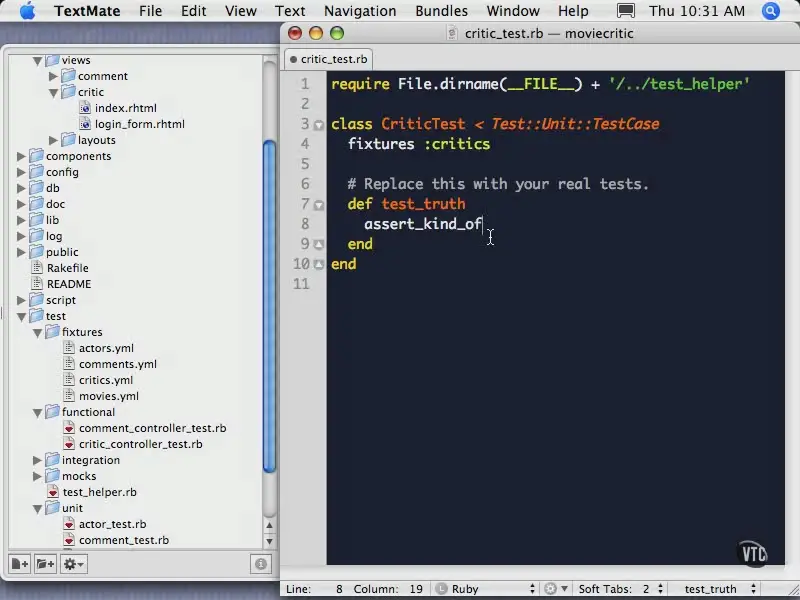Click the actor_test.rb ruby file icon

click(x=69, y=524)
